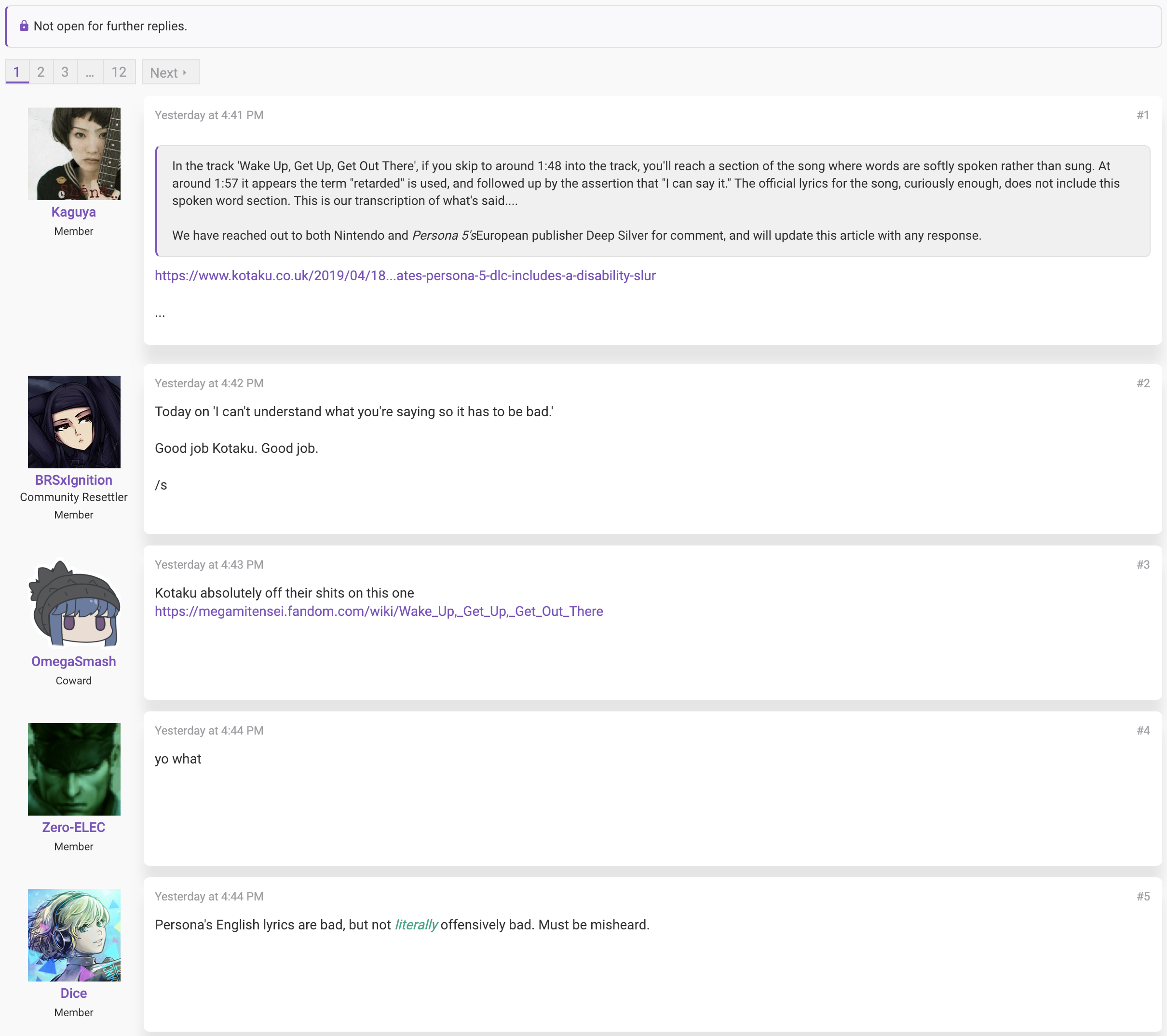The height and width of the screenshot is (1036, 1167).
Task: Click the 'yo what' post text
Action: click(178, 760)
